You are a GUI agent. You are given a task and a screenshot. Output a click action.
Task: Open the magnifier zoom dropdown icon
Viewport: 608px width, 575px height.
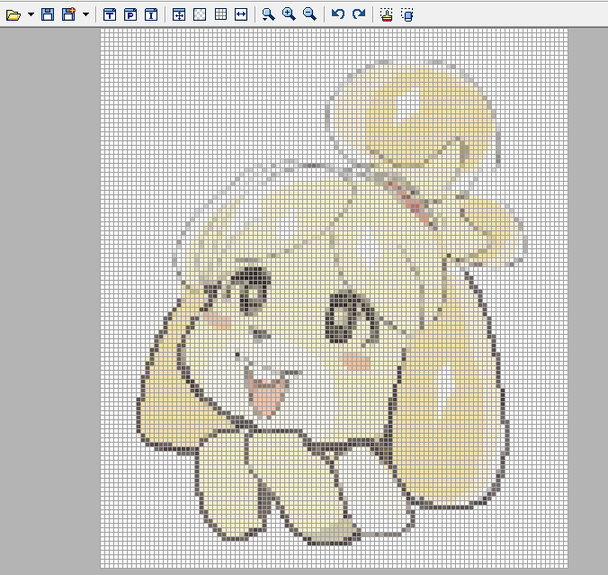pyautogui.click(x=268, y=15)
